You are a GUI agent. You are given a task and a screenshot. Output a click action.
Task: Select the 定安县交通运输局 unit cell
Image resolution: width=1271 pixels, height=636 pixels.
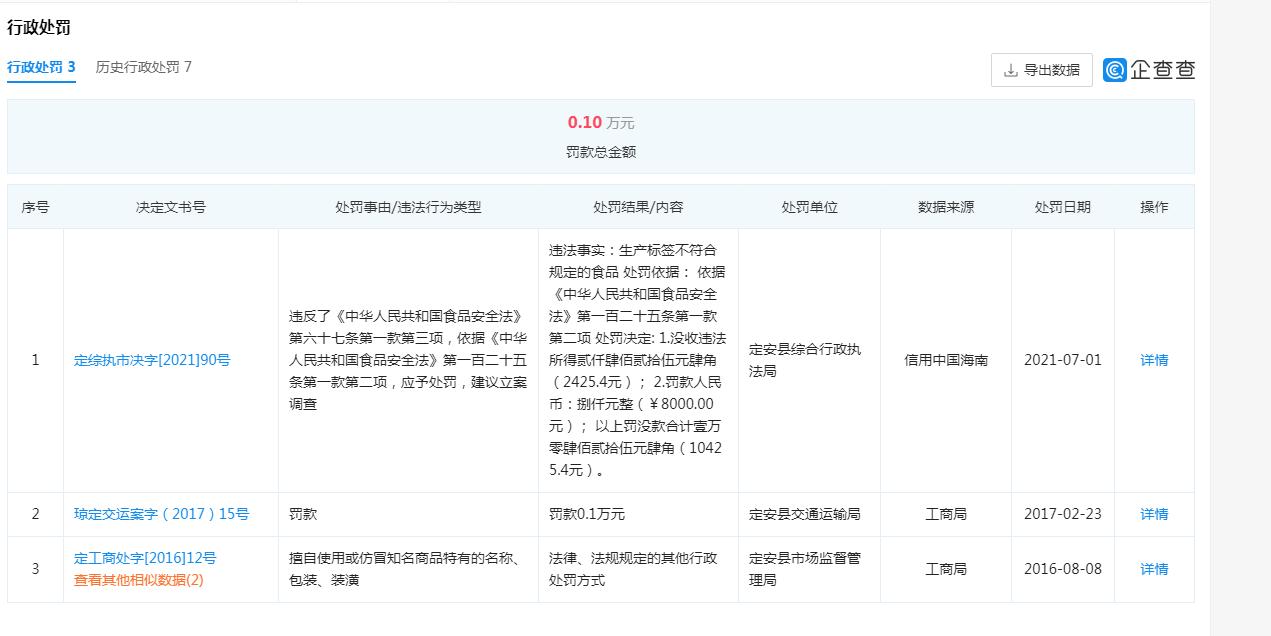[x=807, y=513]
